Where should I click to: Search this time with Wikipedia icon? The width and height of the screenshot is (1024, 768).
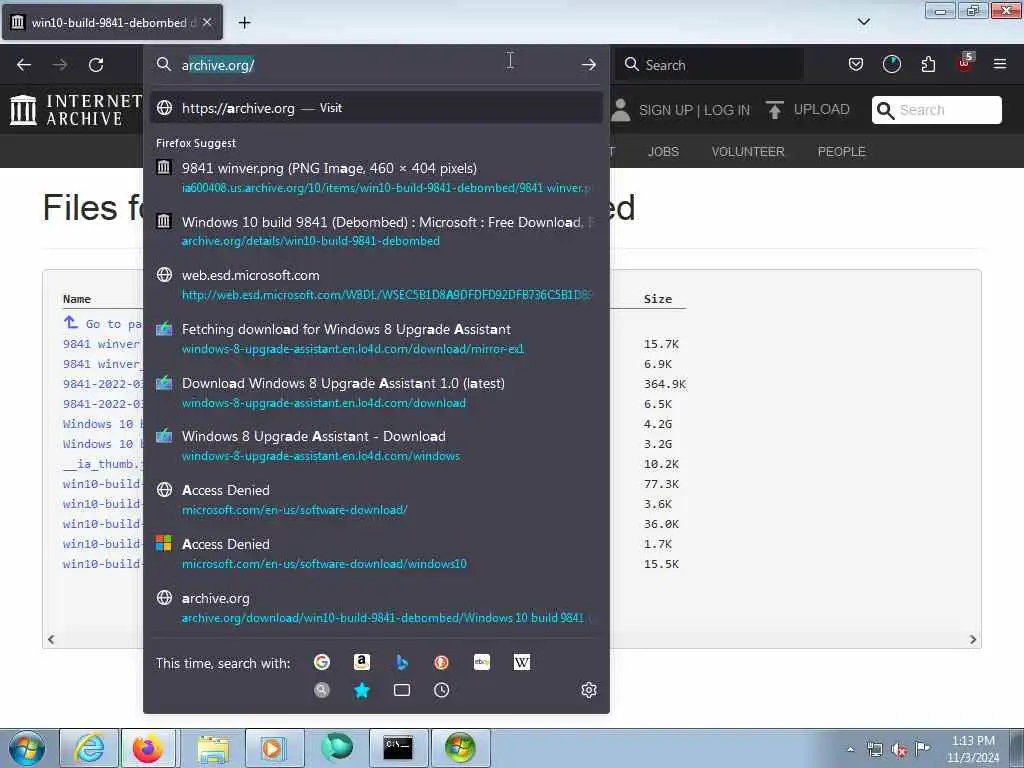[x=522, y=662]
